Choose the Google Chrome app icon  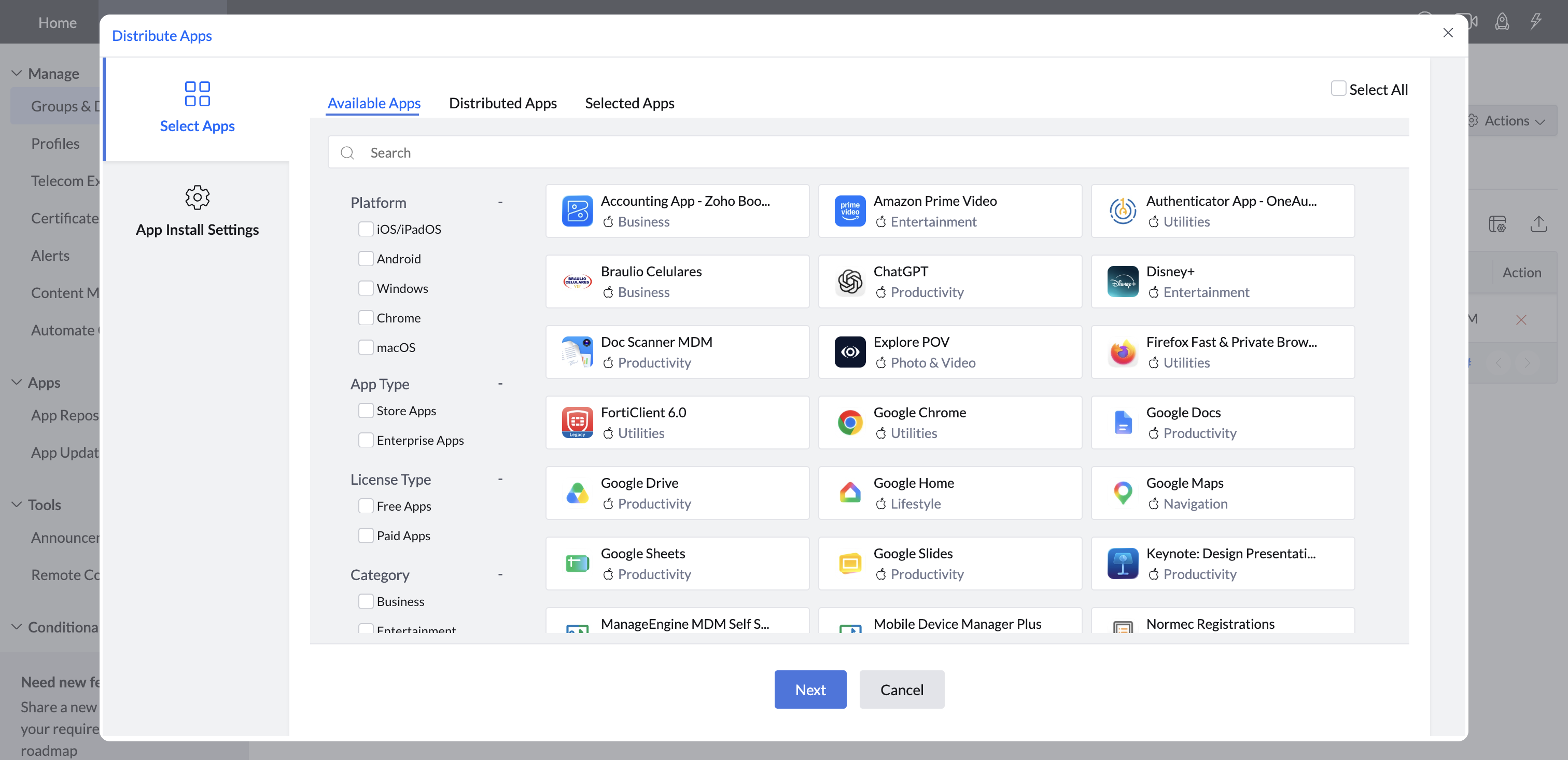click(850, 423)
